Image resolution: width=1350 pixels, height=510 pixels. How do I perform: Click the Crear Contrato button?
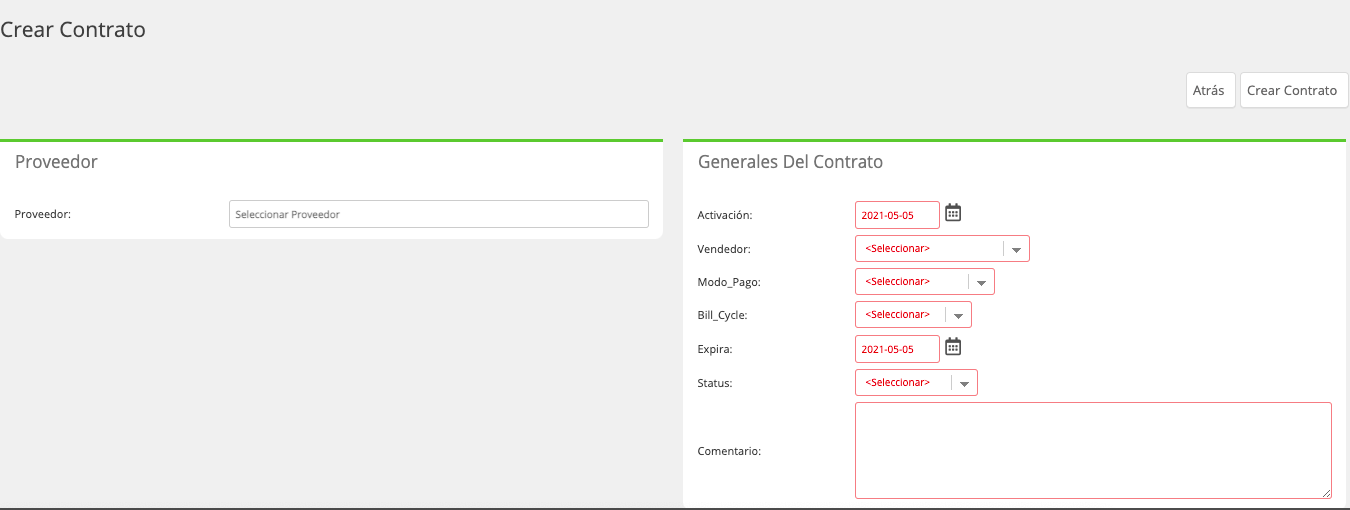click(1293, 90)
